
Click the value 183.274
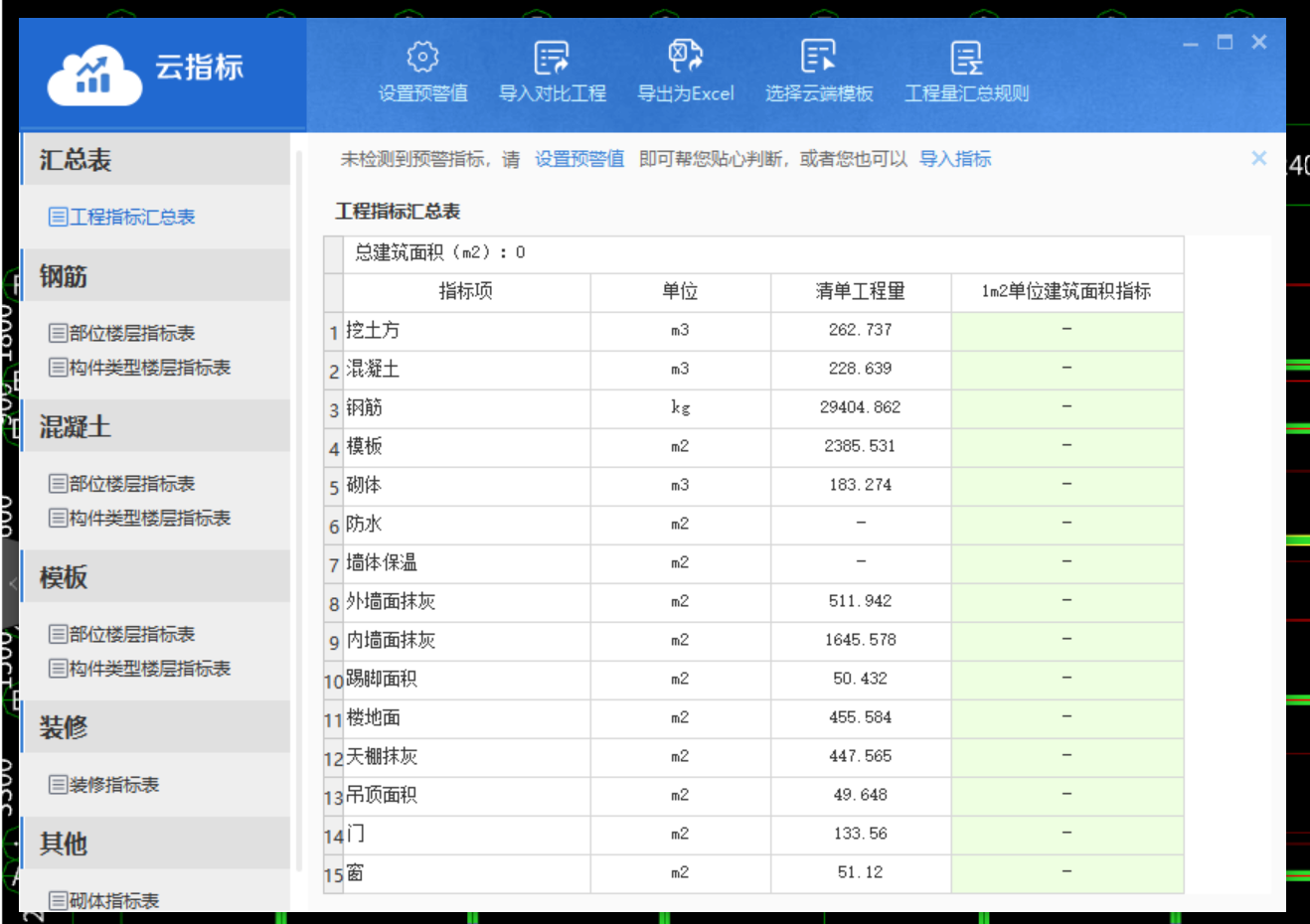tap(861, 485)
